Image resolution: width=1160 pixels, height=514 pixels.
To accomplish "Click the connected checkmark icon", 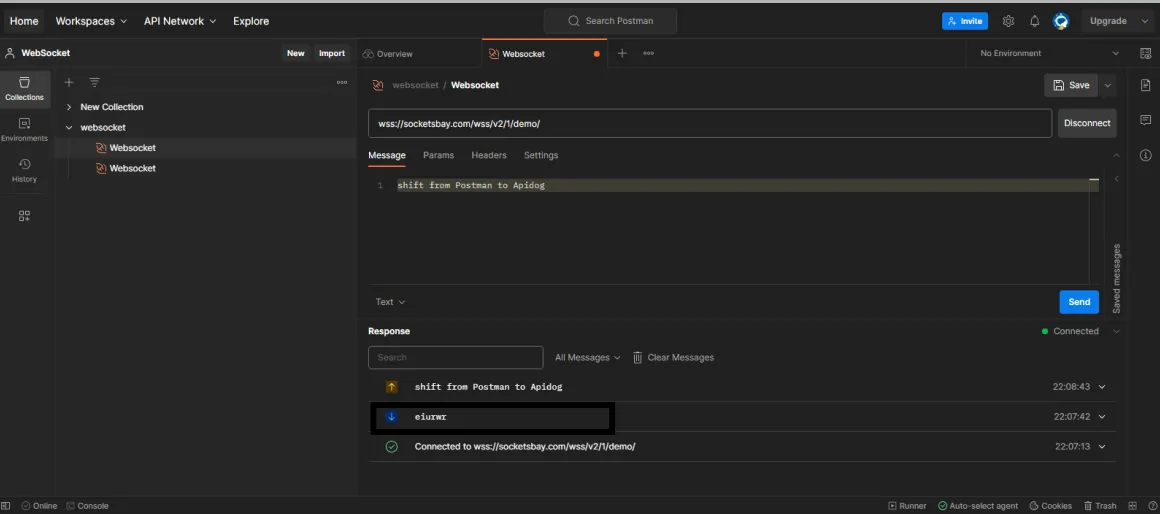I will point(392,447).
